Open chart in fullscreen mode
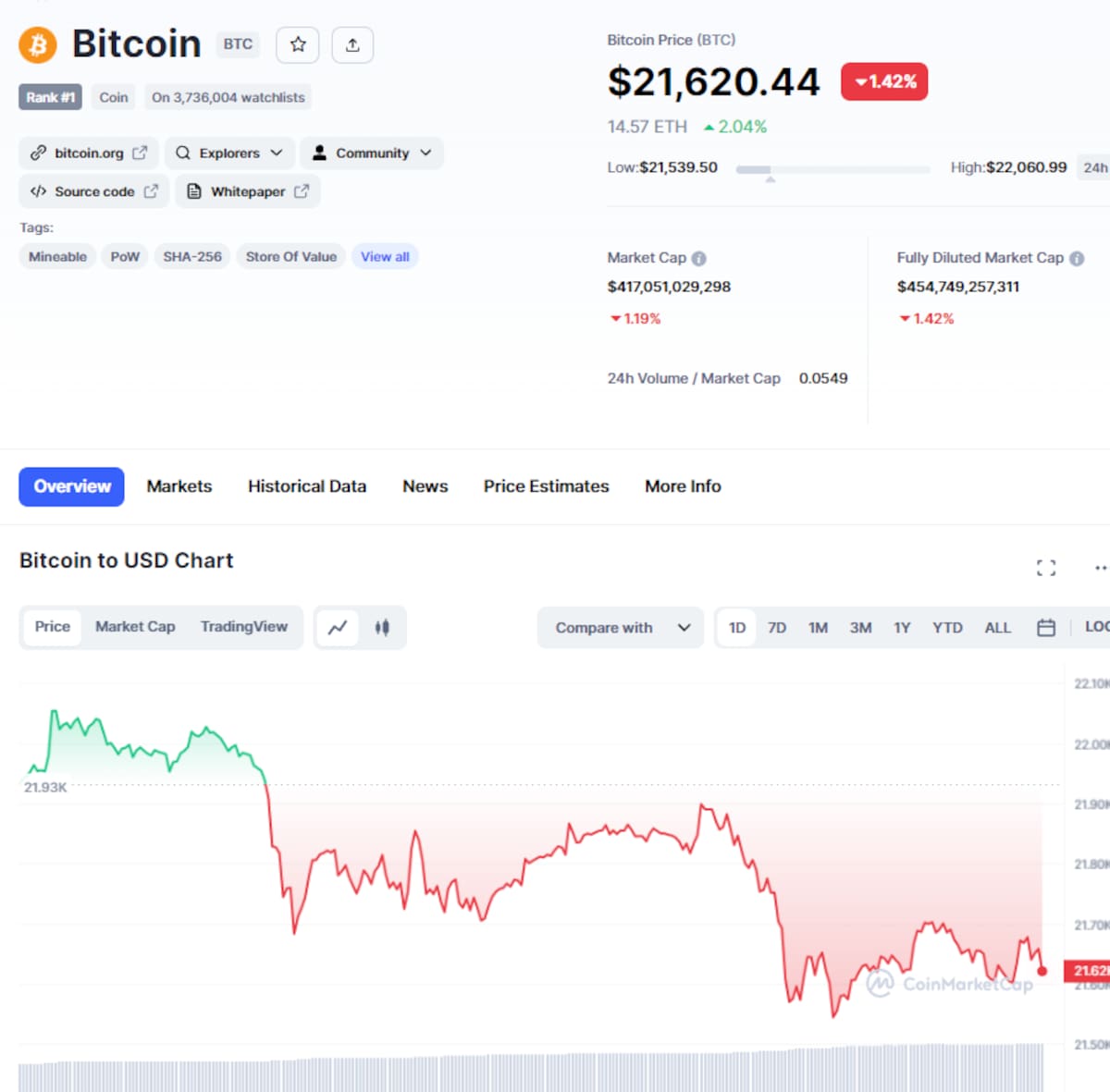This screenshot has width=1110, height=1092. (1046, 568)
